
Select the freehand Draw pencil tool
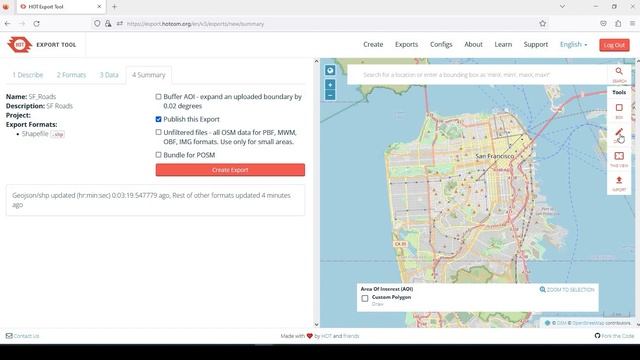click(619, 132)
